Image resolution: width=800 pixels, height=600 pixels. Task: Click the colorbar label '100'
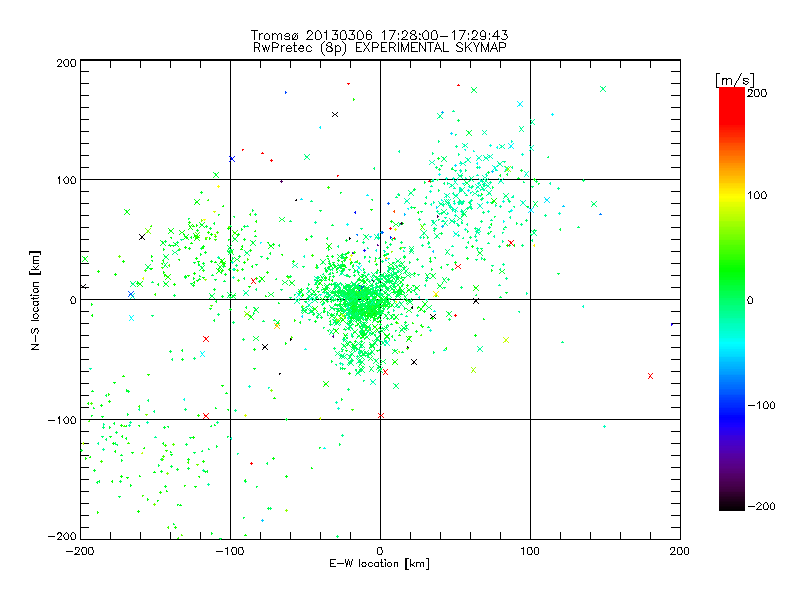pyautogui.click(x=757, y=195)
